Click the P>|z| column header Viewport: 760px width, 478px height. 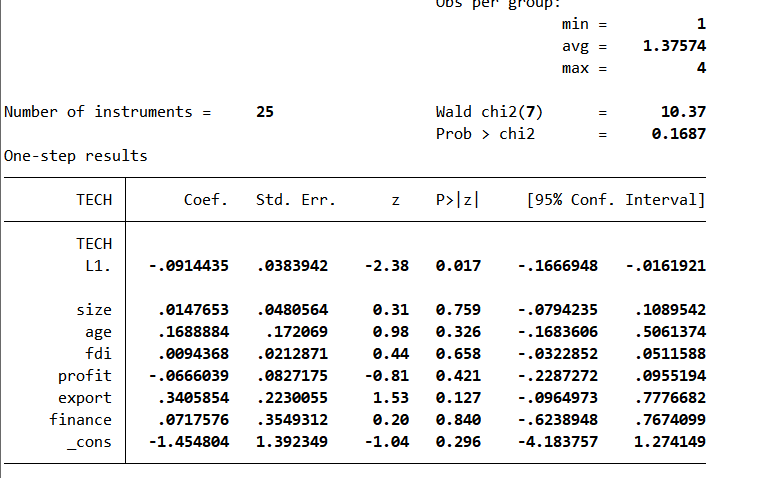click(458, 200)
